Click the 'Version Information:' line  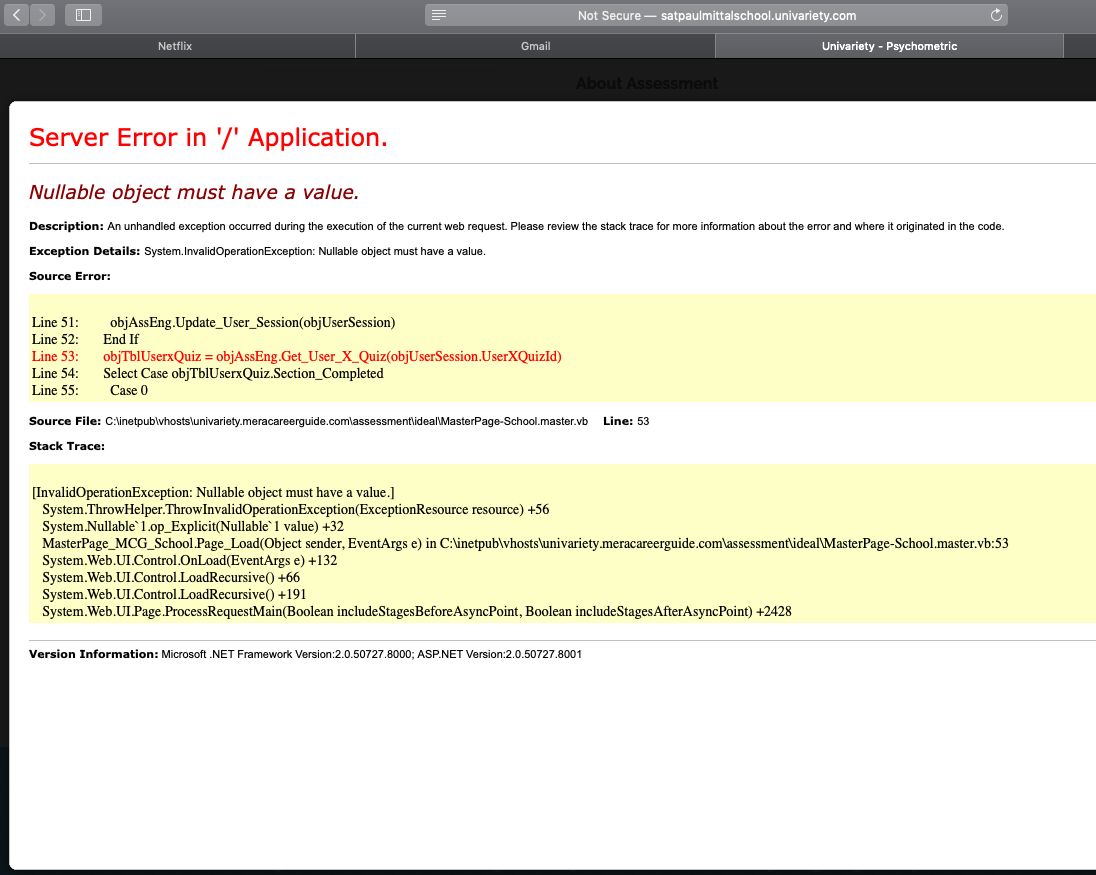point(305,654)
